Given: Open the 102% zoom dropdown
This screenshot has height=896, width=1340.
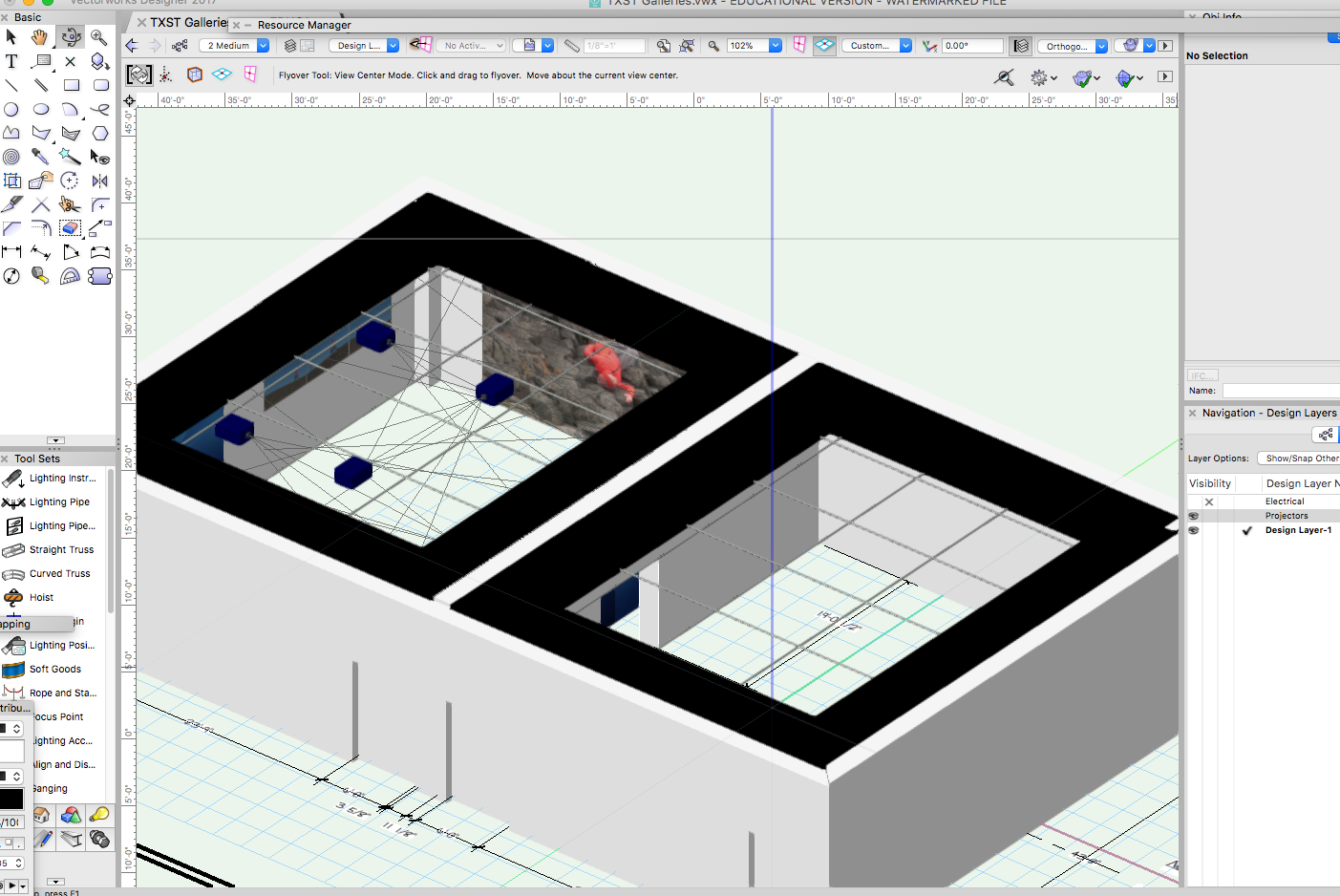Looking at the screenshot, I should tap(775, 46).
